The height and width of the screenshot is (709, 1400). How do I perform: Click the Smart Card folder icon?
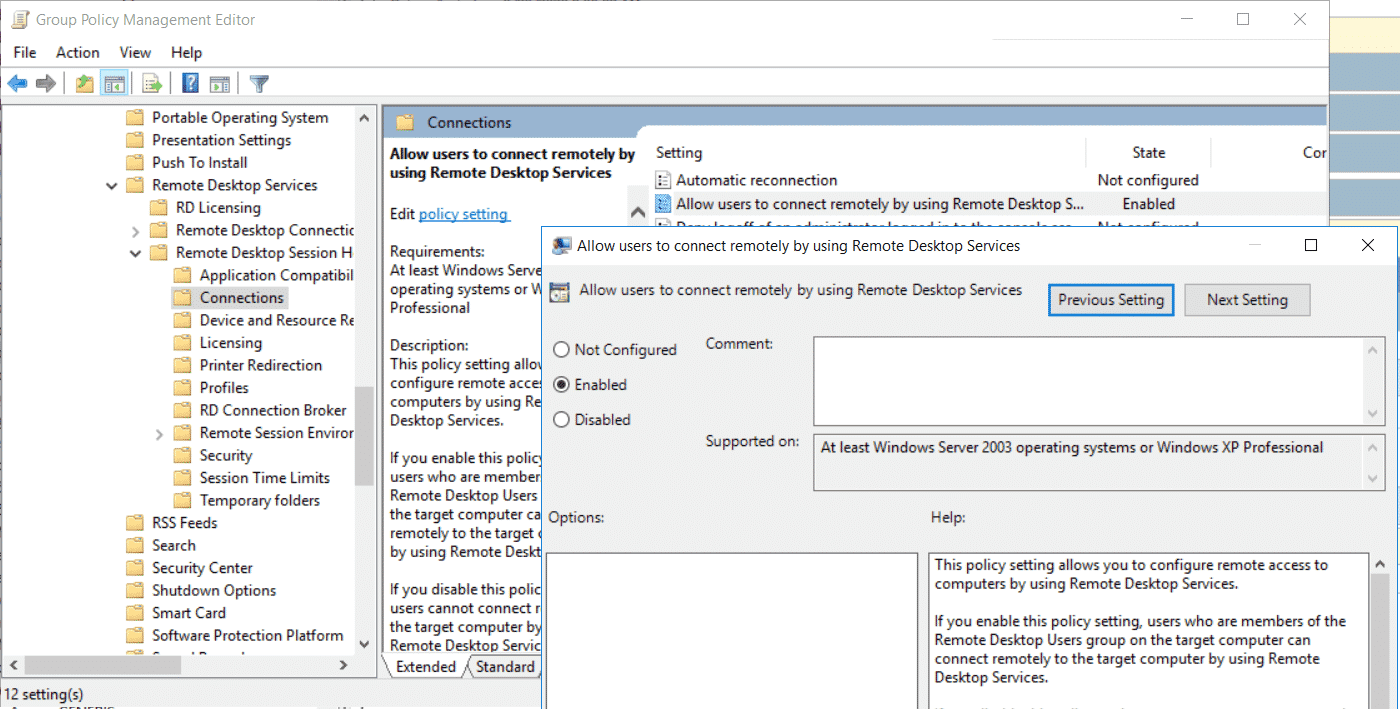[135, 613]
